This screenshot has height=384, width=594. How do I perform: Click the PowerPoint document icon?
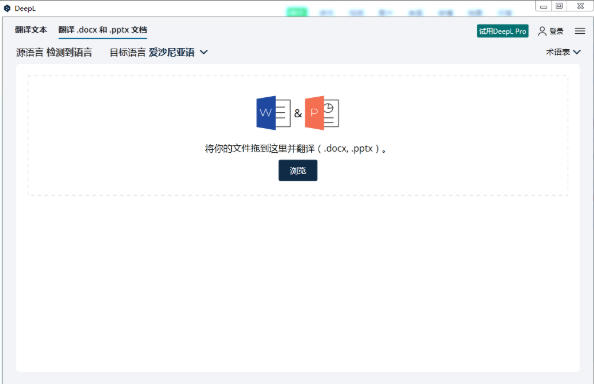pos(322,113)
